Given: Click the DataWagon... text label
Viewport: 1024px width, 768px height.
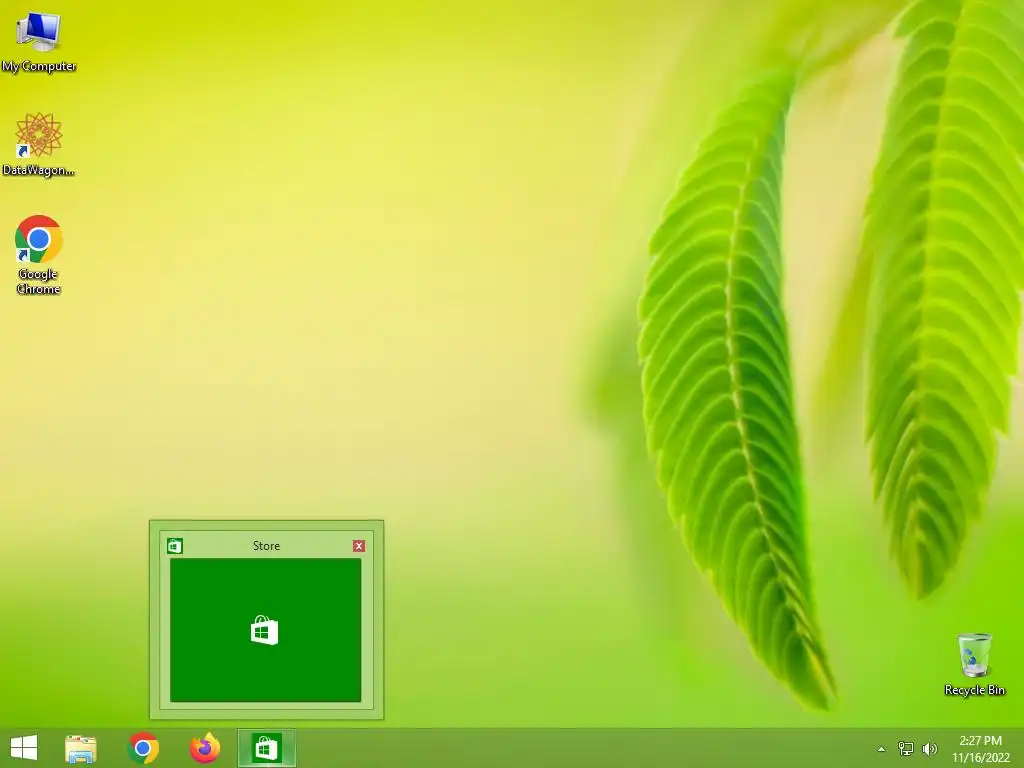Looking at the screenshot, I should (39, 170).
